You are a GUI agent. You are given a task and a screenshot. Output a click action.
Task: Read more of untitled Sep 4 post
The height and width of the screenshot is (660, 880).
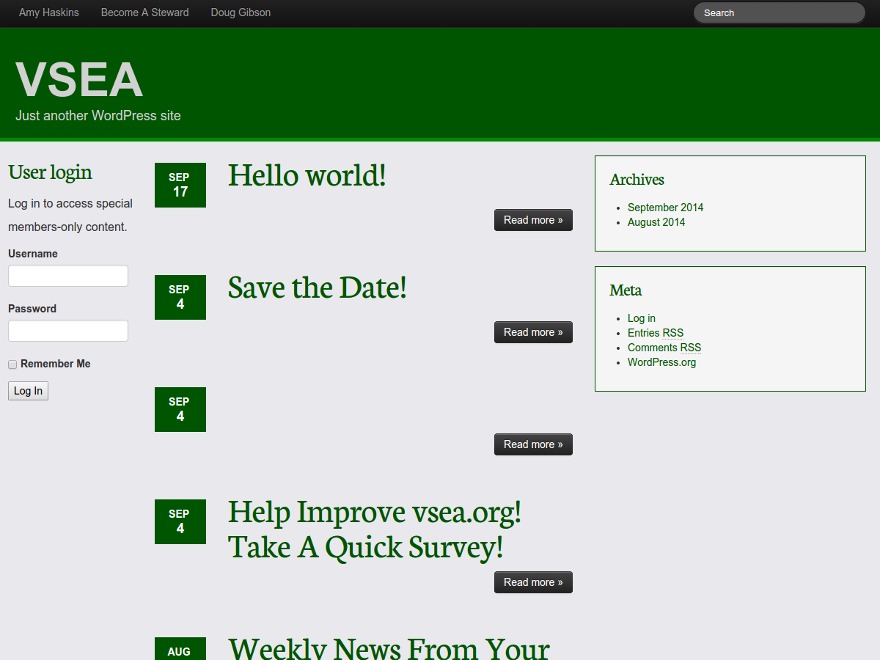pos(533,444)
